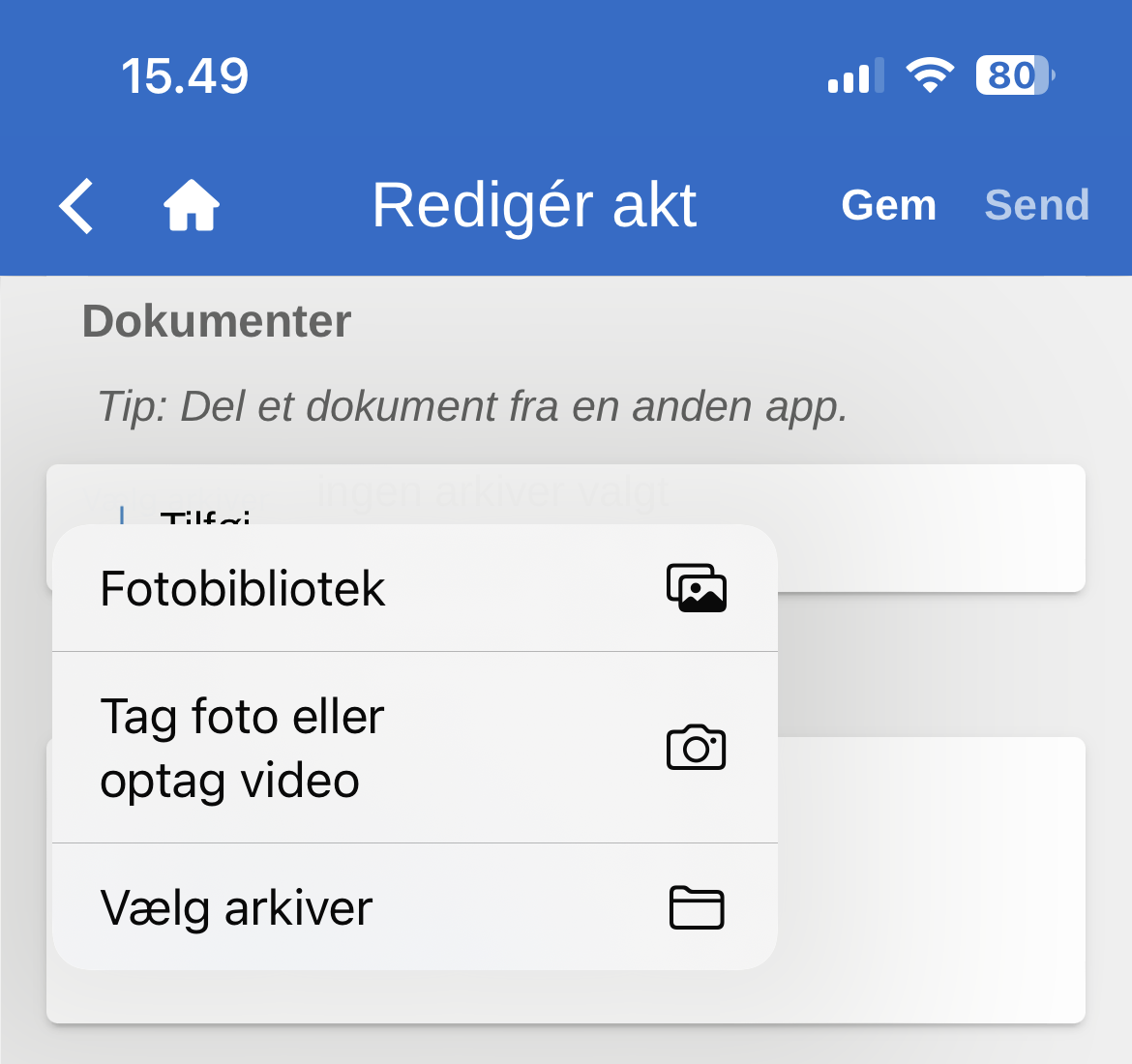Select Vælg arkiver menu entry
Image resolution: width=1132 pixels, height=1064 pixels.
237,907
